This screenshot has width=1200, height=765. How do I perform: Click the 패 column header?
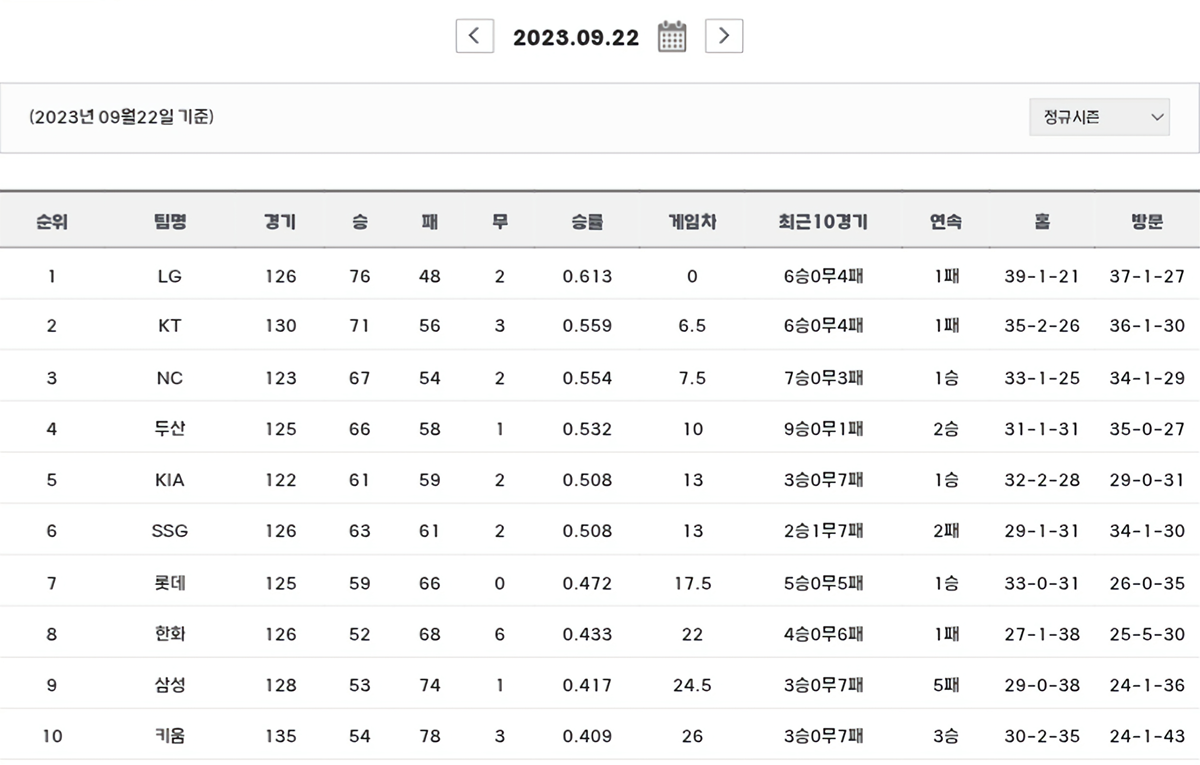(429, 221)
